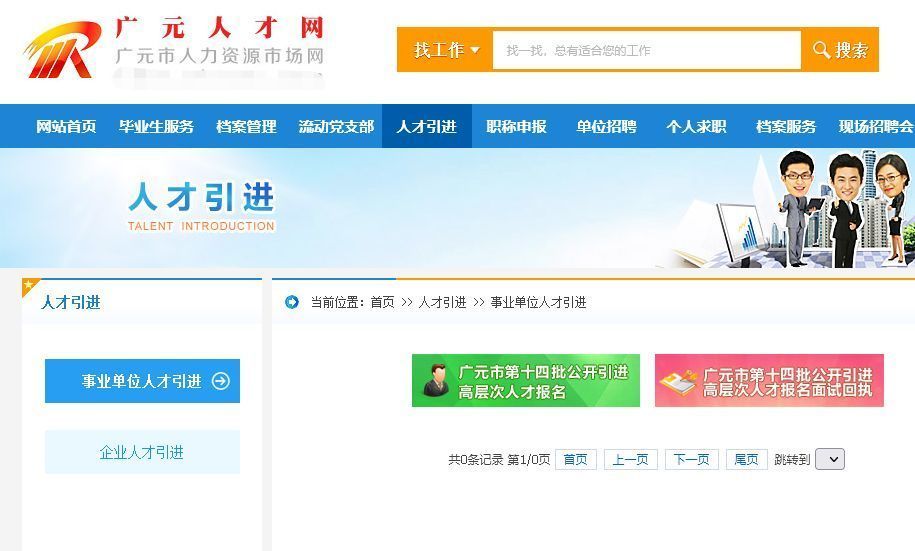Open 流动党支部 navigation item
915x551 pixels.
click(x=336, y=126)
